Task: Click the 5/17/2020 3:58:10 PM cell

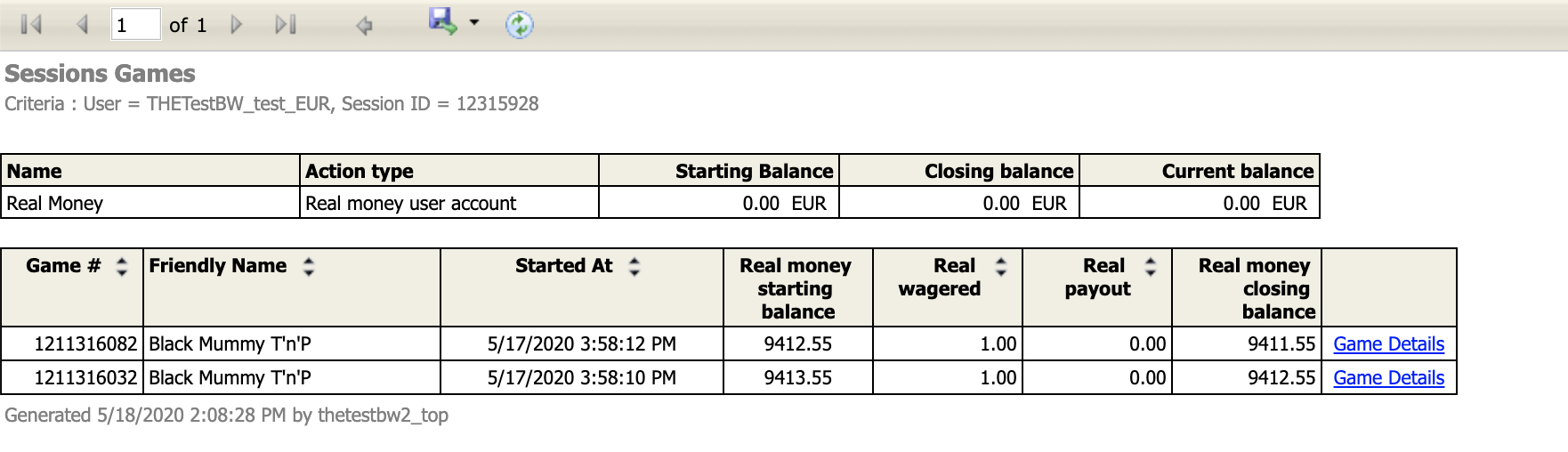Action: pyautogui.click(x=582, y=378)
